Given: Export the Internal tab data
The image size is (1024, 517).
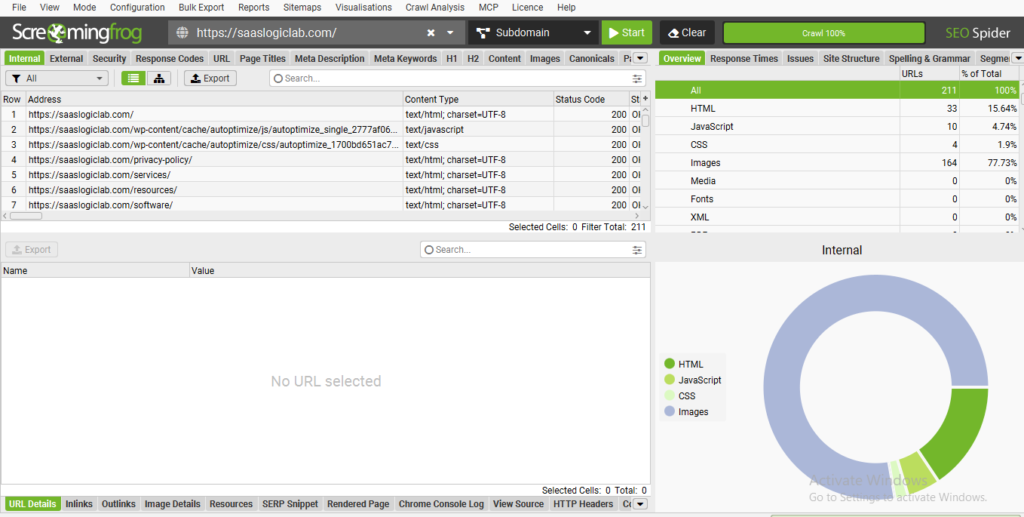Looking at the screenshot, I should click(210, 78).
